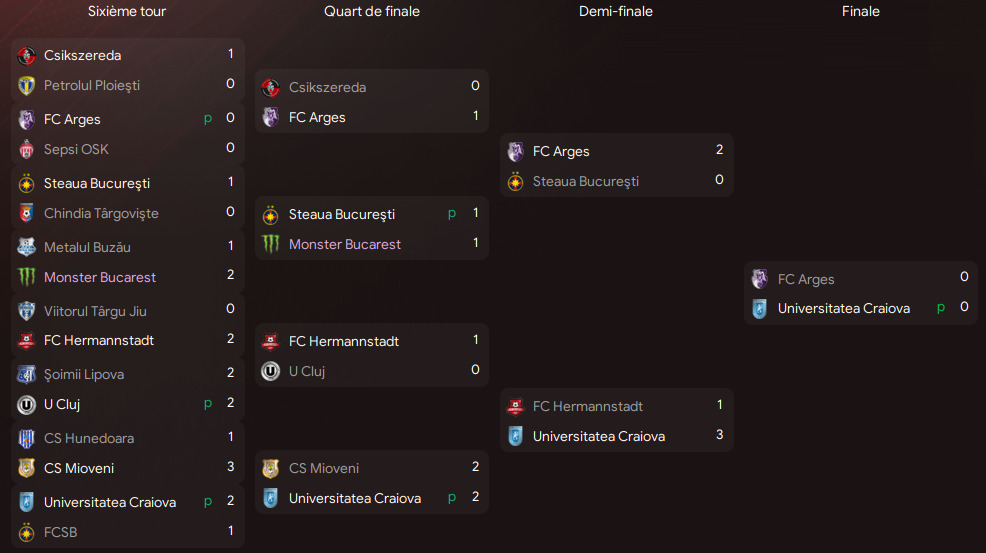Open CS Mioveni in Quart de finale
986x553 pixels.
pyautogui.click(x=324, y=469)
